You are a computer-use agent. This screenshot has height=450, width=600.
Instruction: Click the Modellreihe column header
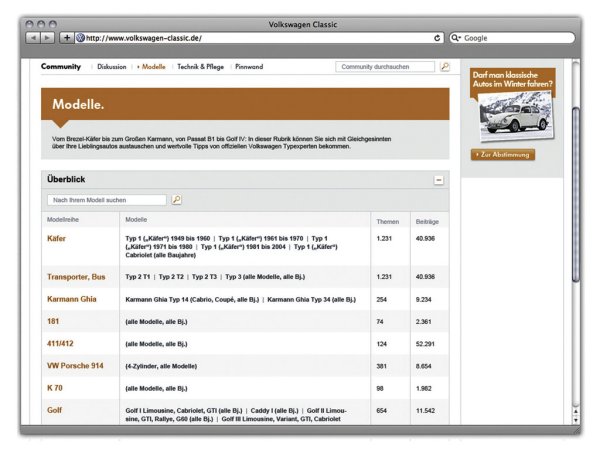(x=63, y=220)
